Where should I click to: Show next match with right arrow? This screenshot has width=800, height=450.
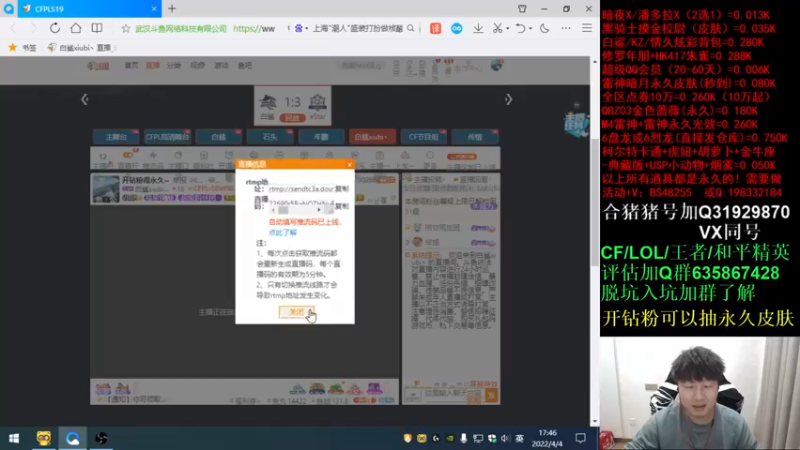point(508,99)
